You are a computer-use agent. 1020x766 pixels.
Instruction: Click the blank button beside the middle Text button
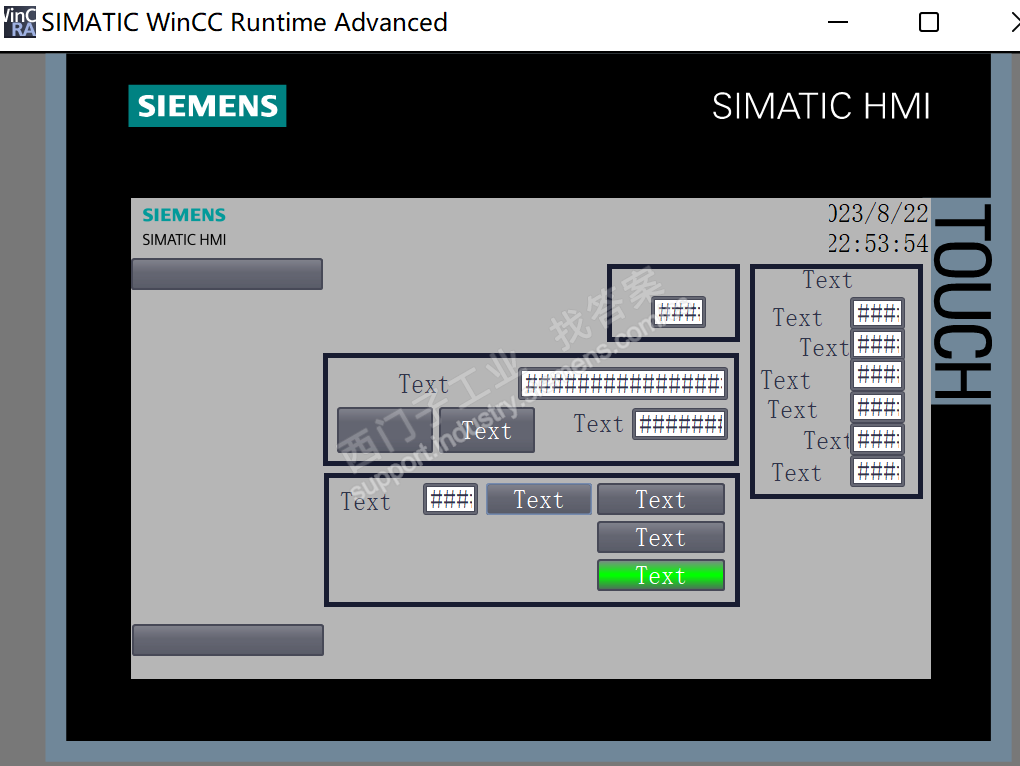point(385,430)
